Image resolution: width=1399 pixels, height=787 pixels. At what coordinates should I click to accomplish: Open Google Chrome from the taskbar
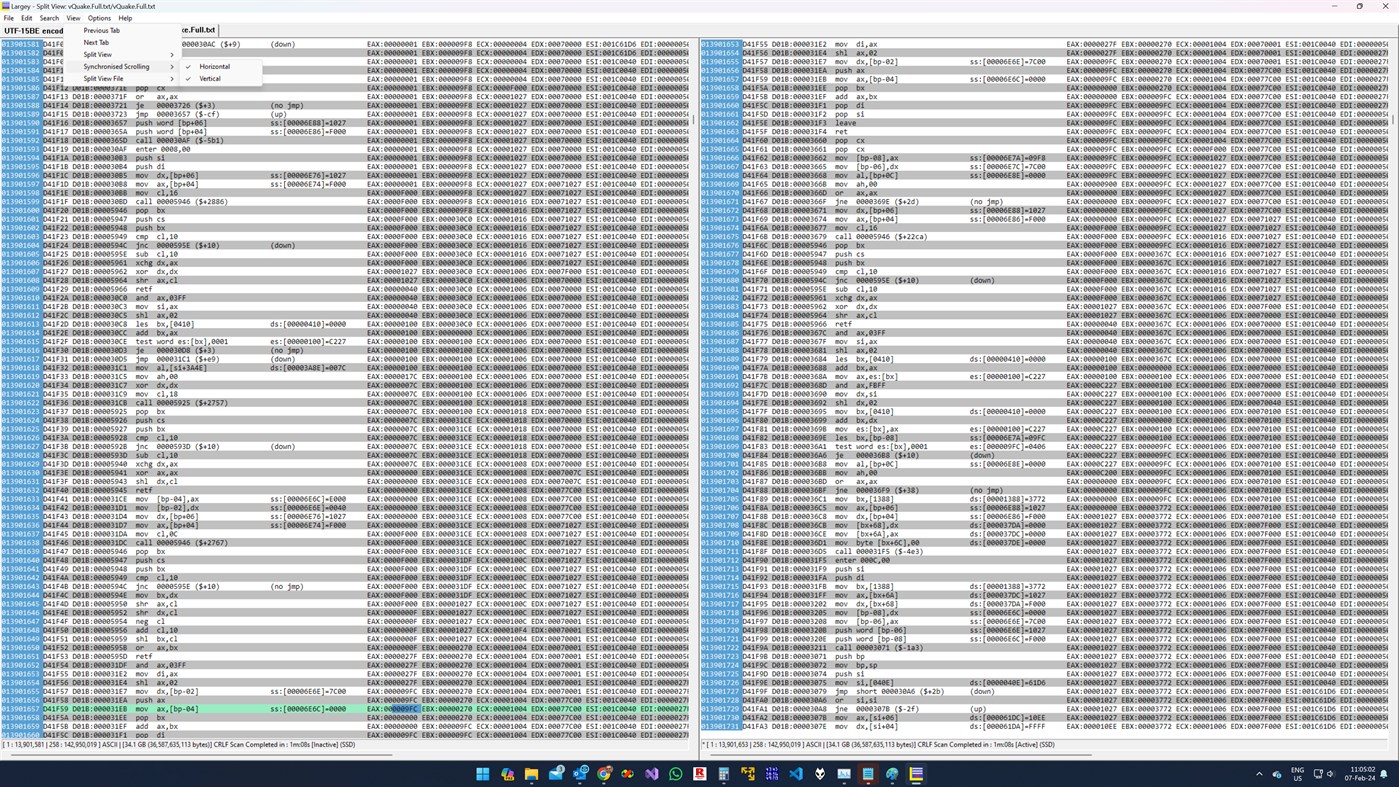[603, 774]
